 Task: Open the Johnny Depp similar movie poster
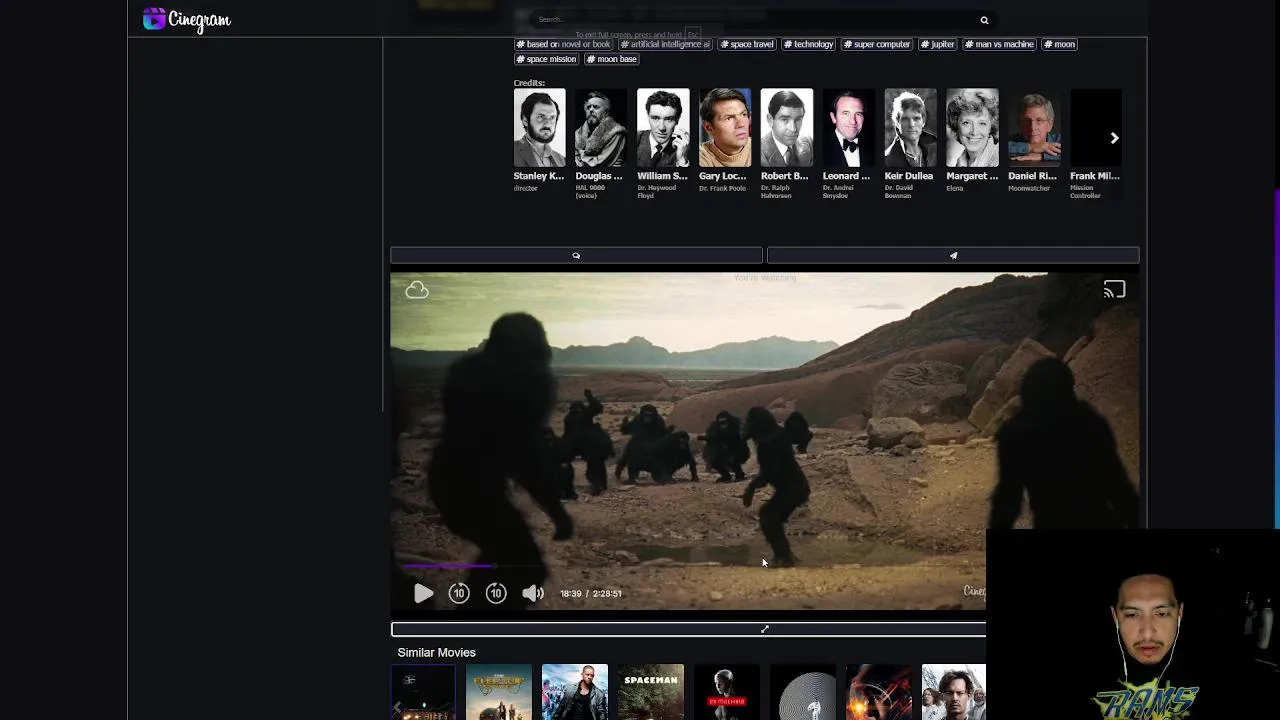(x=953, y=692)
